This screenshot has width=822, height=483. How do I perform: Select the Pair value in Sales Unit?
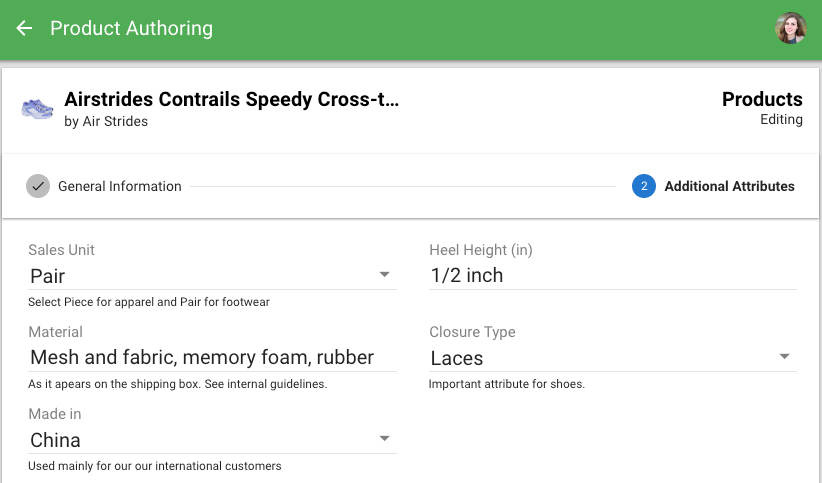(48, 276)
